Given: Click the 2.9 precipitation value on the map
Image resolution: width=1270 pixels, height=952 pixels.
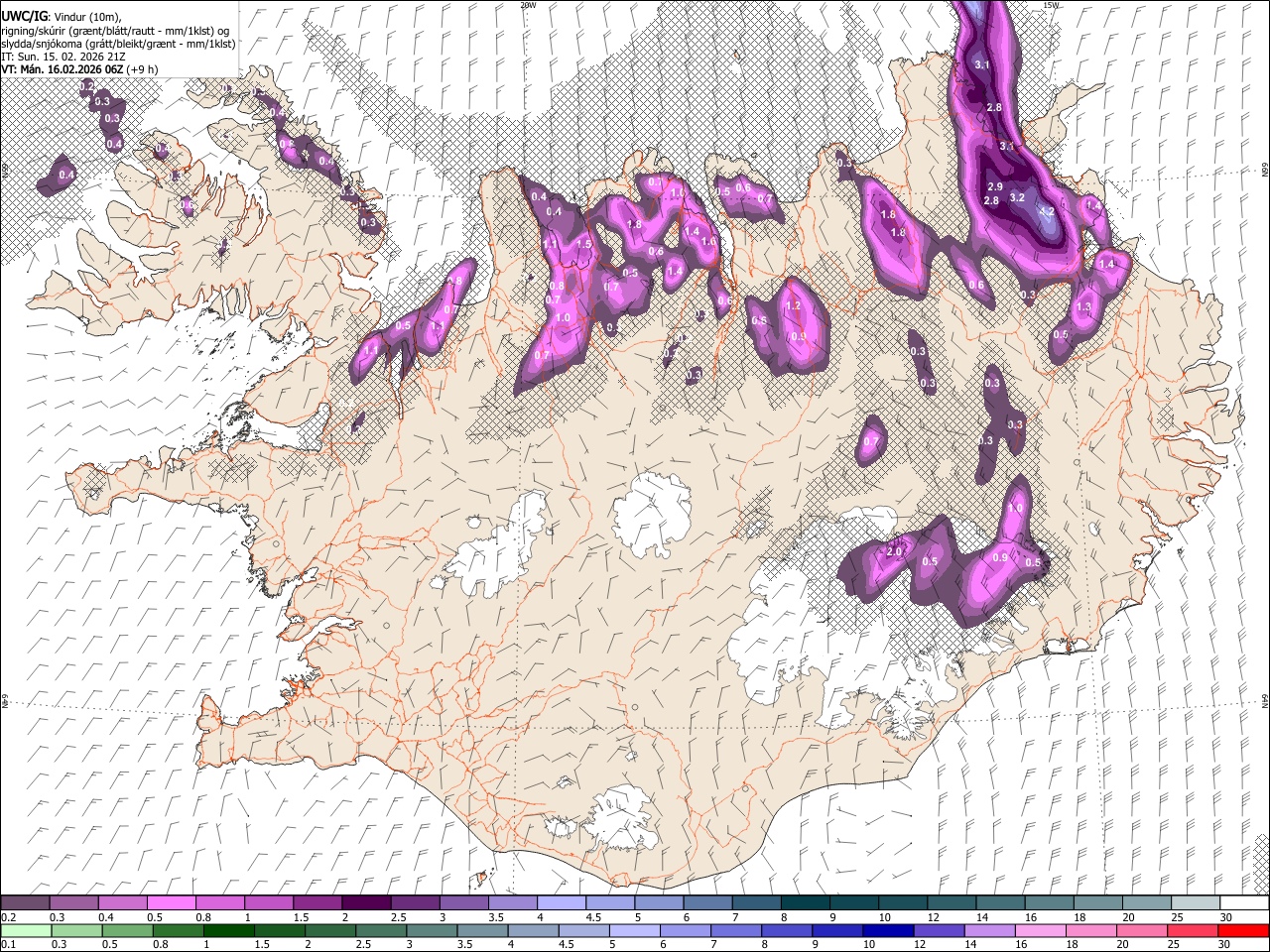Looking at the screenshot, I should point(996,186).
